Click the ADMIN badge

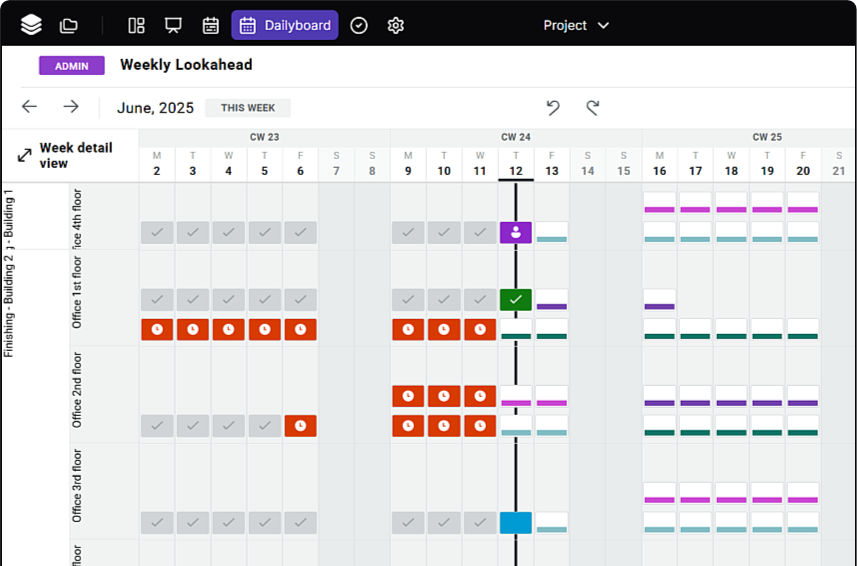(x=71, y=65)
